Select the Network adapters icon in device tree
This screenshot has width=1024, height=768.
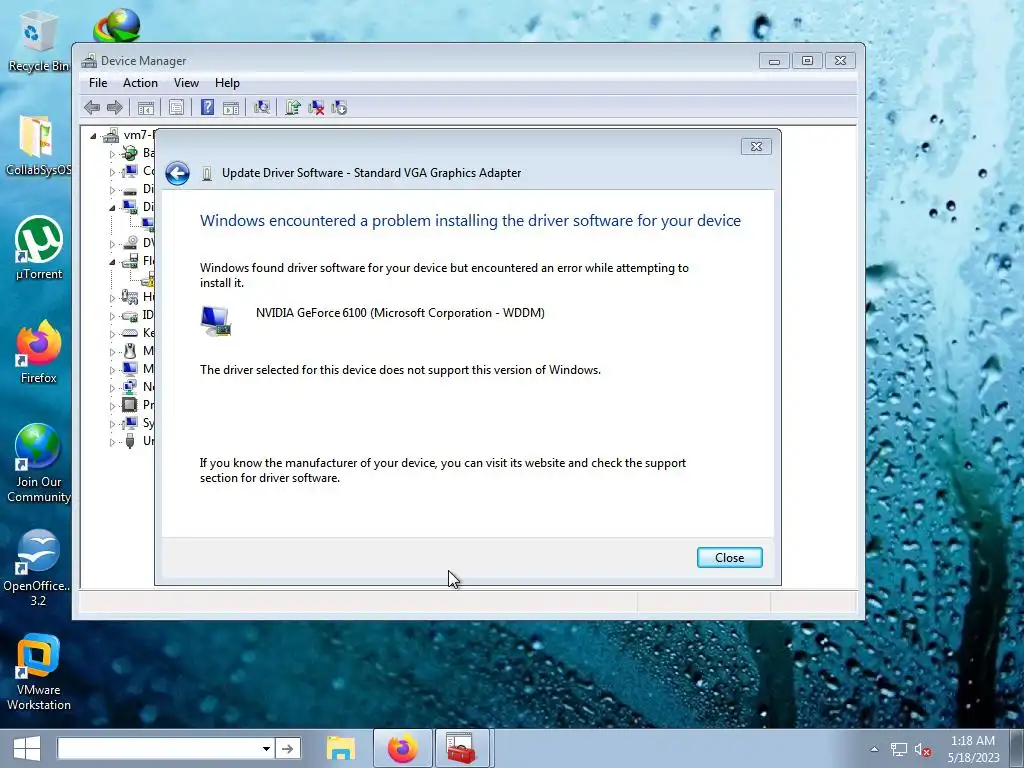tap(130, 387)
